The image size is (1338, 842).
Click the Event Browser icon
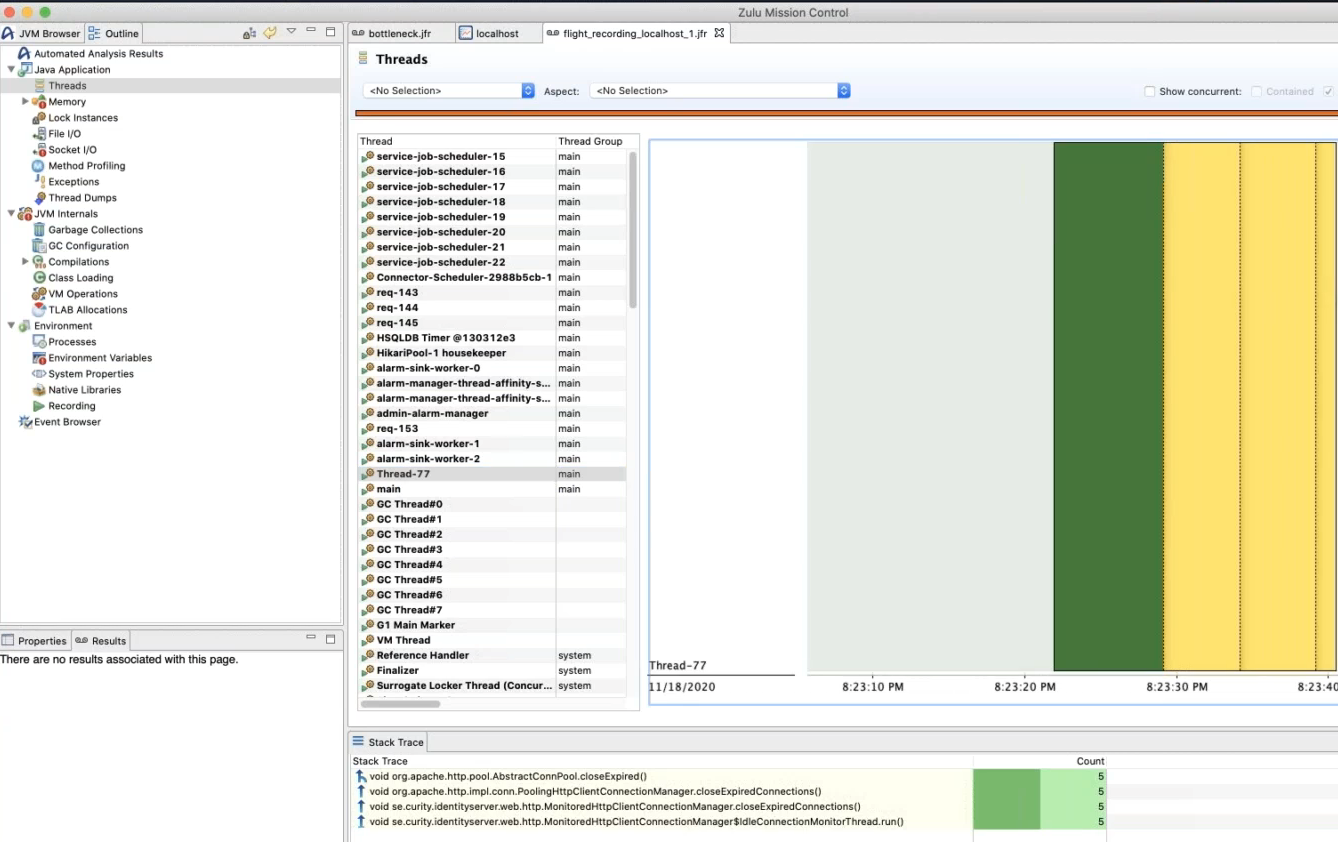[x=25, y=422]
